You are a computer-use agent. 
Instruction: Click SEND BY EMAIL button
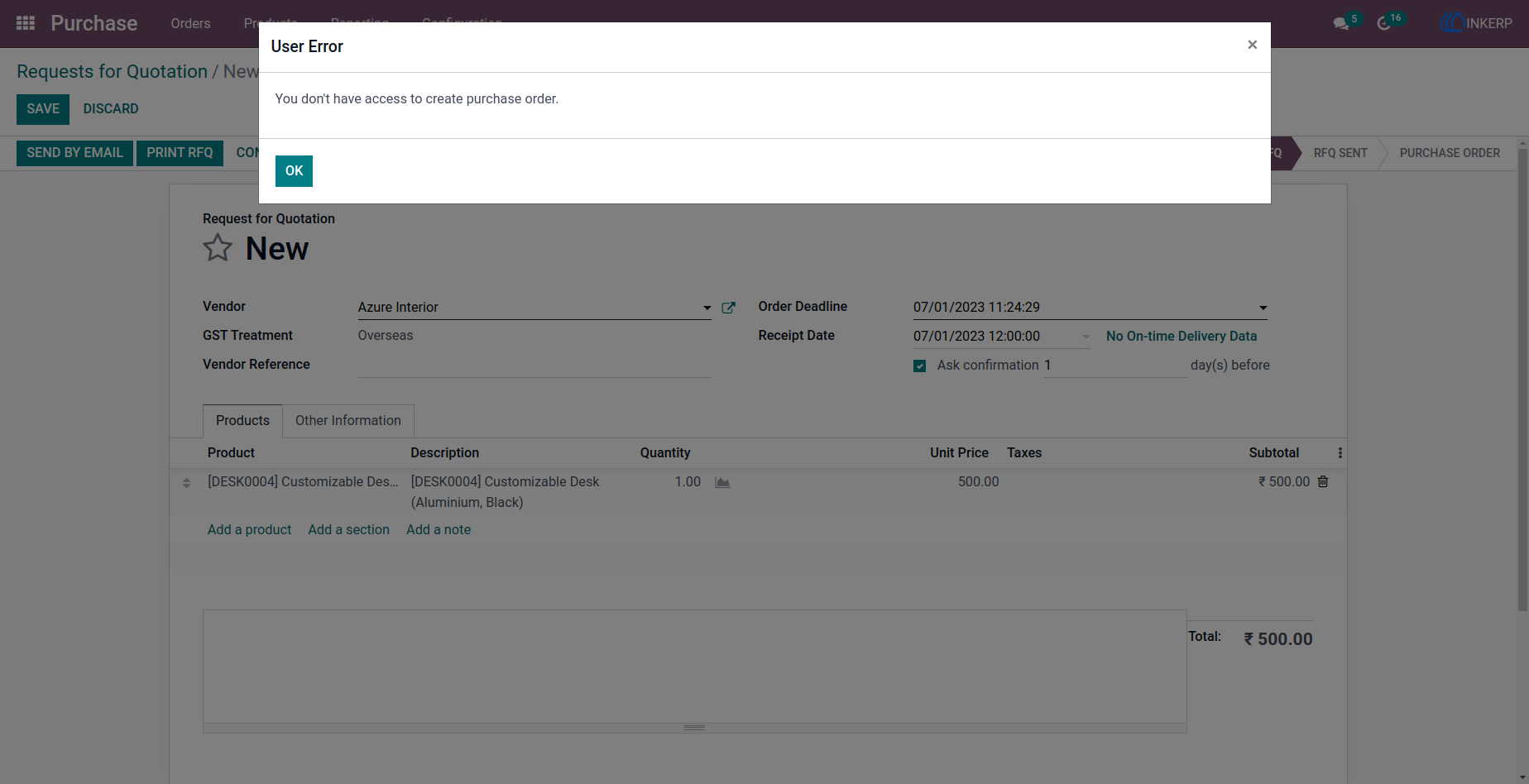(x=74, y=153)
